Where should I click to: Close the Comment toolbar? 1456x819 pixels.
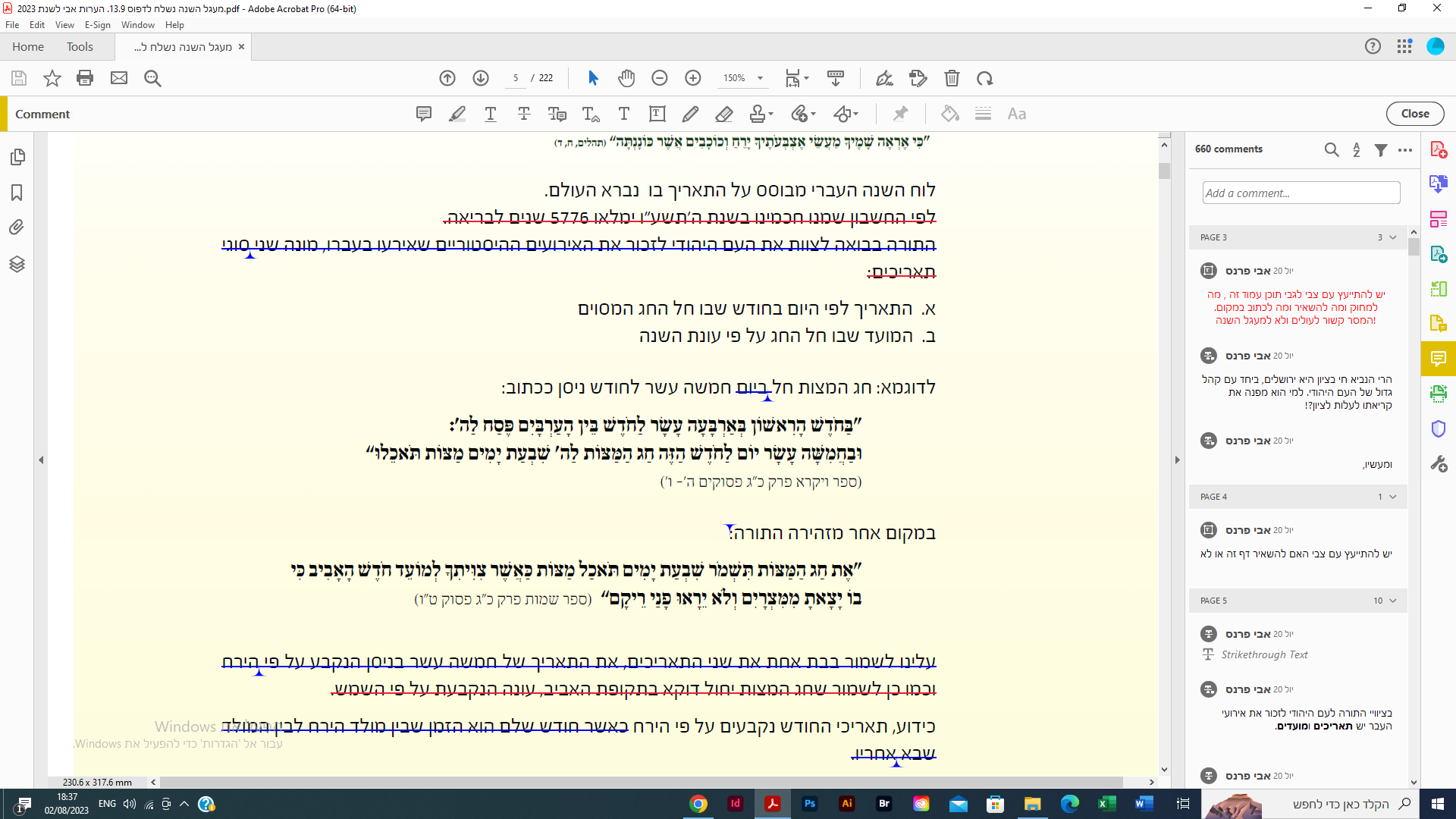pyautogui.click(x=1414, y=114)
